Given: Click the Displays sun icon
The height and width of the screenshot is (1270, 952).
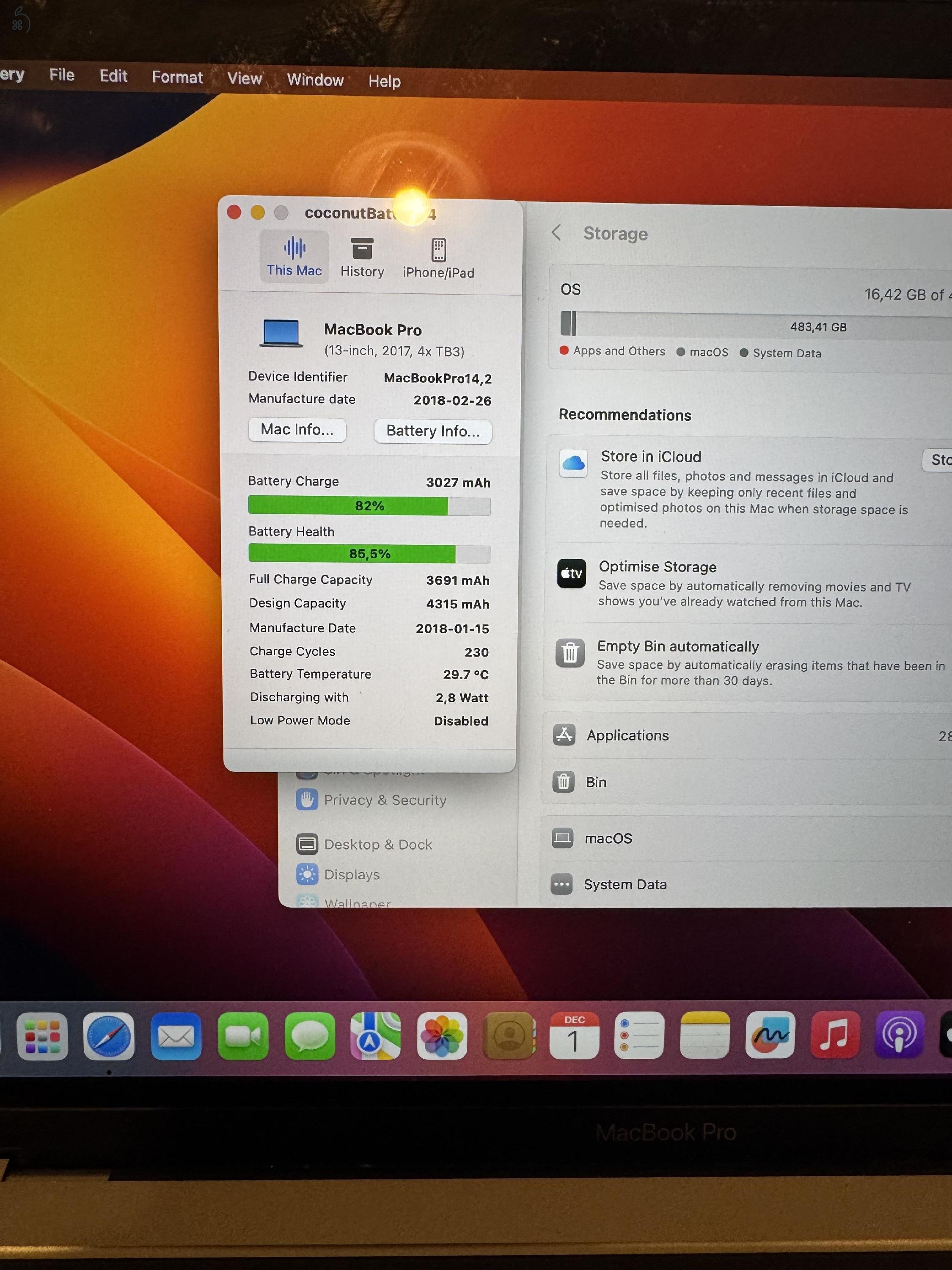Looking at the screenshot, I should point(307,874).
